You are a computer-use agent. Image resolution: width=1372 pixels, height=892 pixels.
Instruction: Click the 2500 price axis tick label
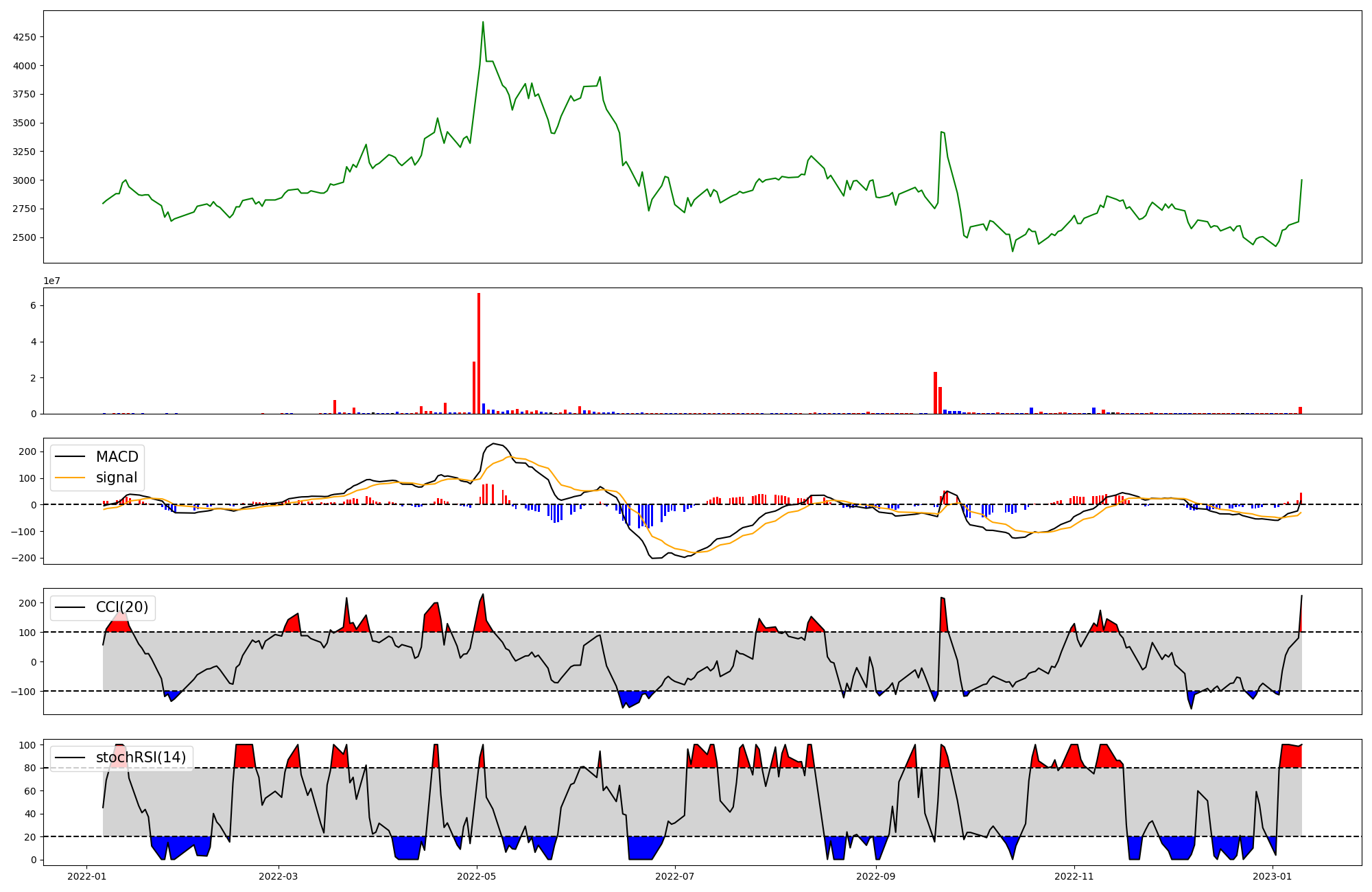25,238
